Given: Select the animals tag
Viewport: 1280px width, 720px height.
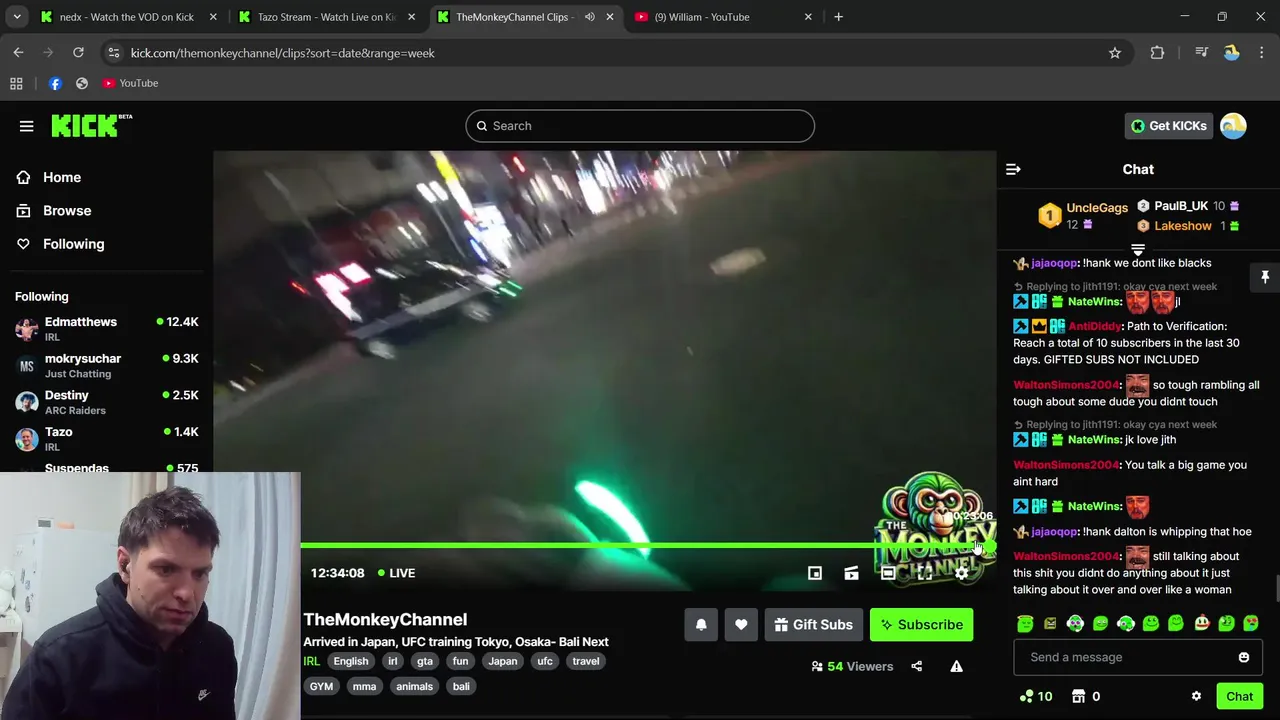Looking at the screenshot, I should click(414, 686).
